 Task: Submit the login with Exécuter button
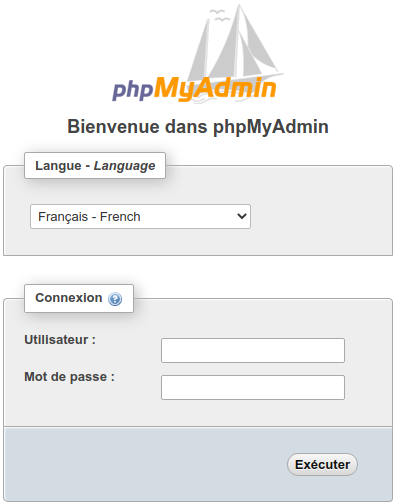click(322, 464)
